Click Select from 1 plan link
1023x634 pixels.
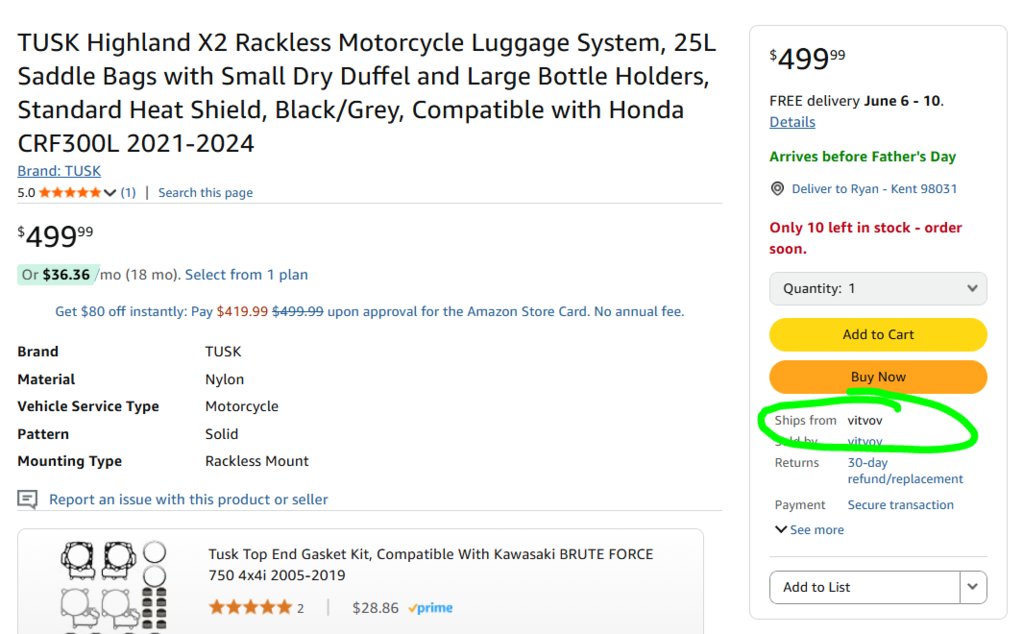[x=246, y=275]
